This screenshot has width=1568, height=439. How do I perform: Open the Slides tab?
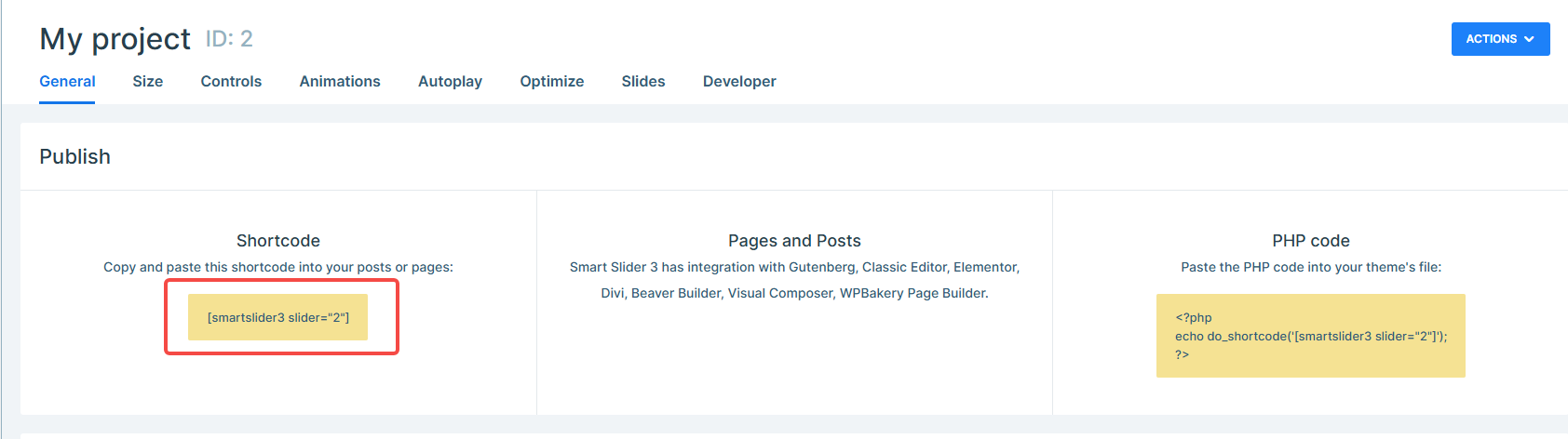[x=642, y=82]
